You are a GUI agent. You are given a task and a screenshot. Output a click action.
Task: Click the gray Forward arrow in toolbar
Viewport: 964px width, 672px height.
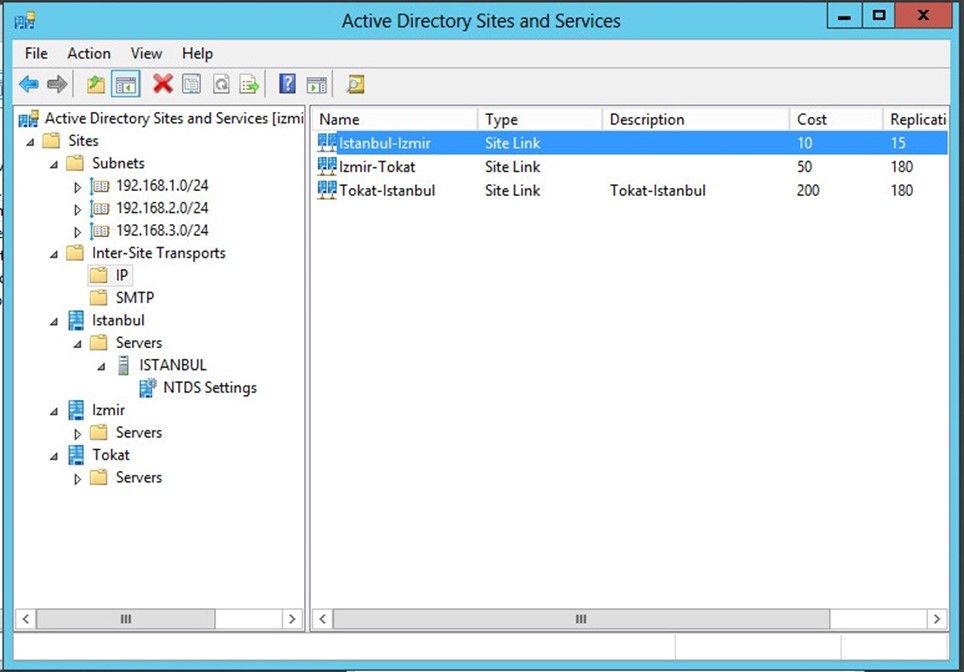click(x=57, y=84)
